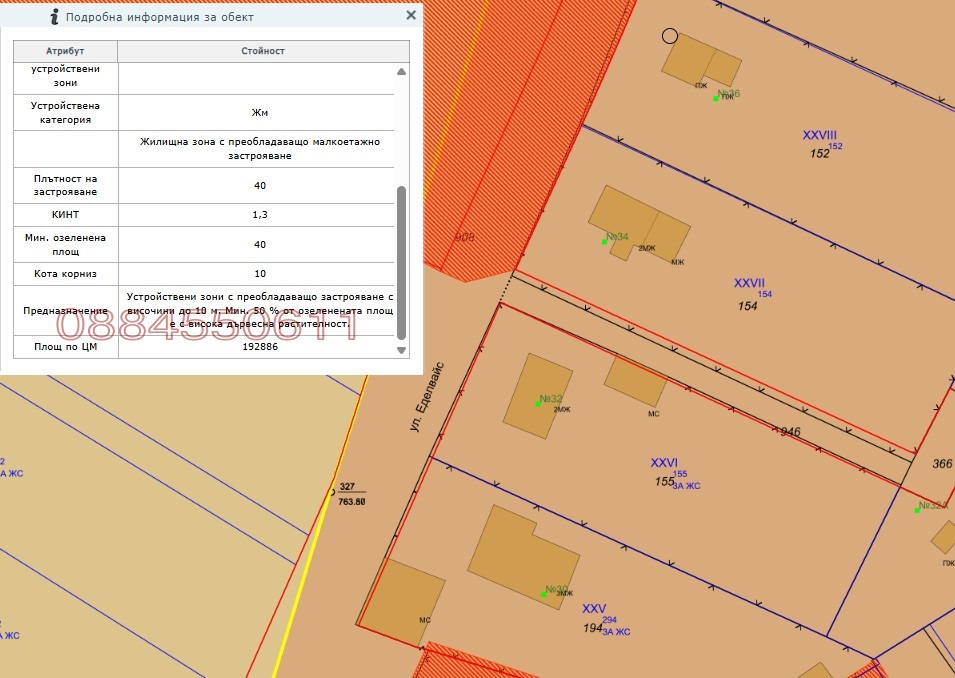Select the КИНТ row in the table

tap(200, 215)
